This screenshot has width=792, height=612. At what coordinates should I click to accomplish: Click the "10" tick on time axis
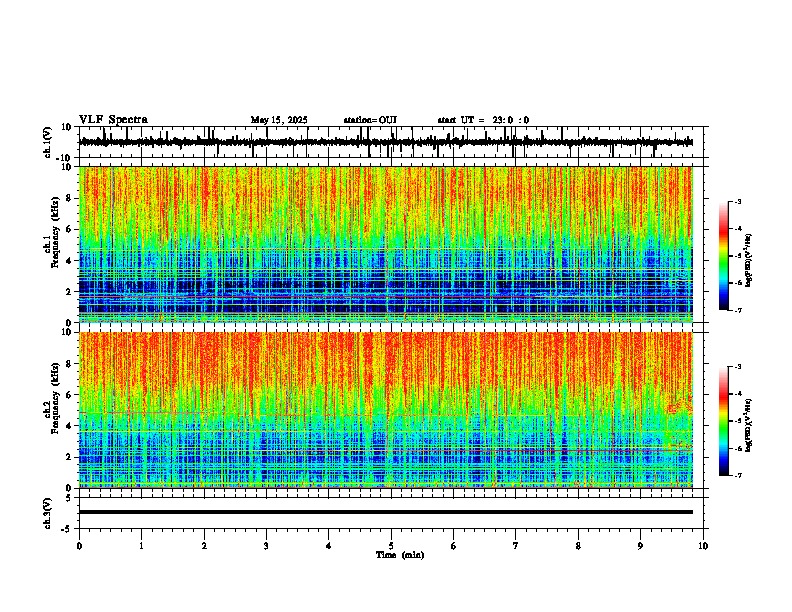click(x=703, y=546)
